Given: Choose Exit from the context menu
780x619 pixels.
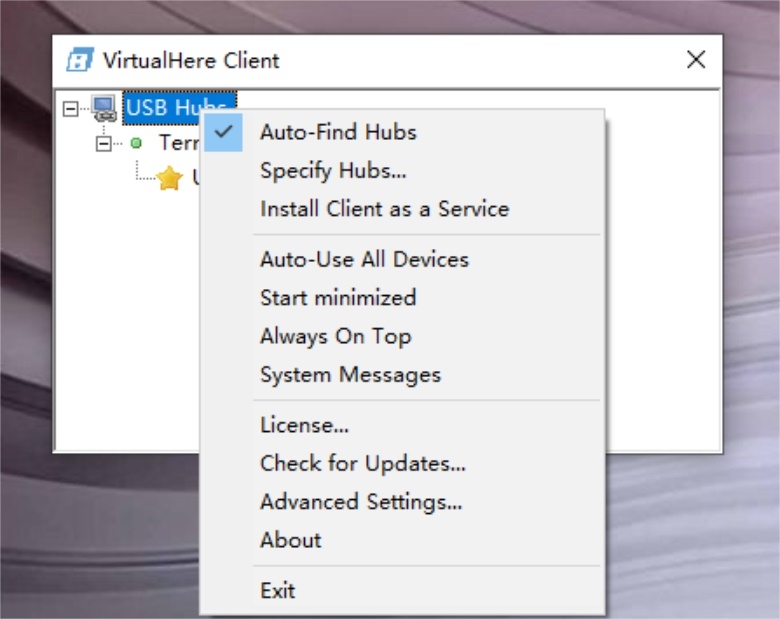Looking at the screenshot, I should (x=402, y=591).
